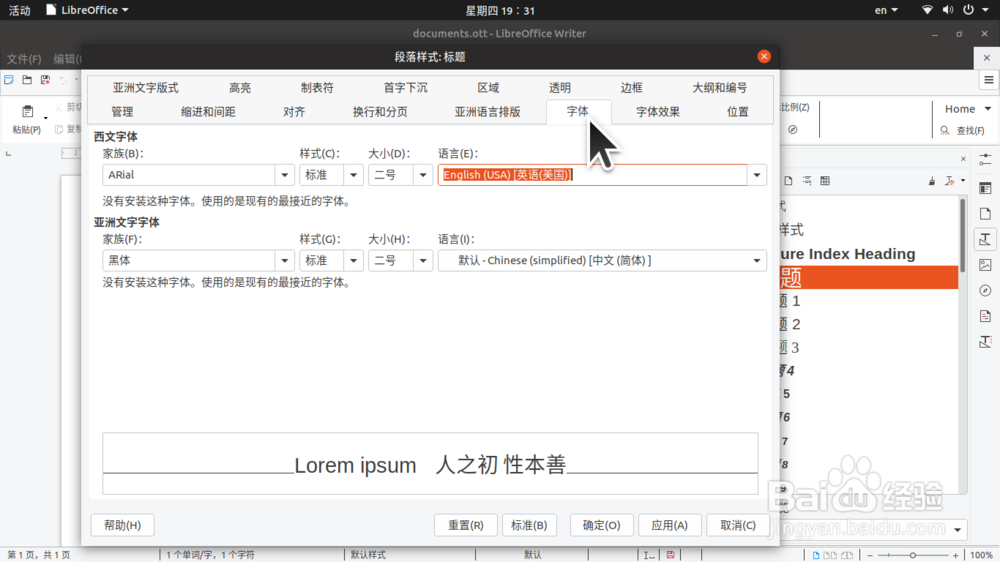Click Save document icon in Writer toolbar
The image size is (1000, 562).
(x=45, y=80)
